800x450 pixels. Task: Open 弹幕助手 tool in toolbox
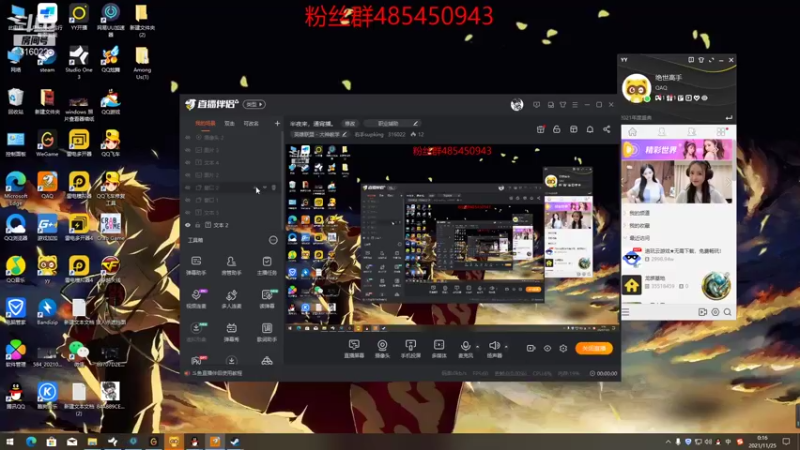click(x=196, y=266)
